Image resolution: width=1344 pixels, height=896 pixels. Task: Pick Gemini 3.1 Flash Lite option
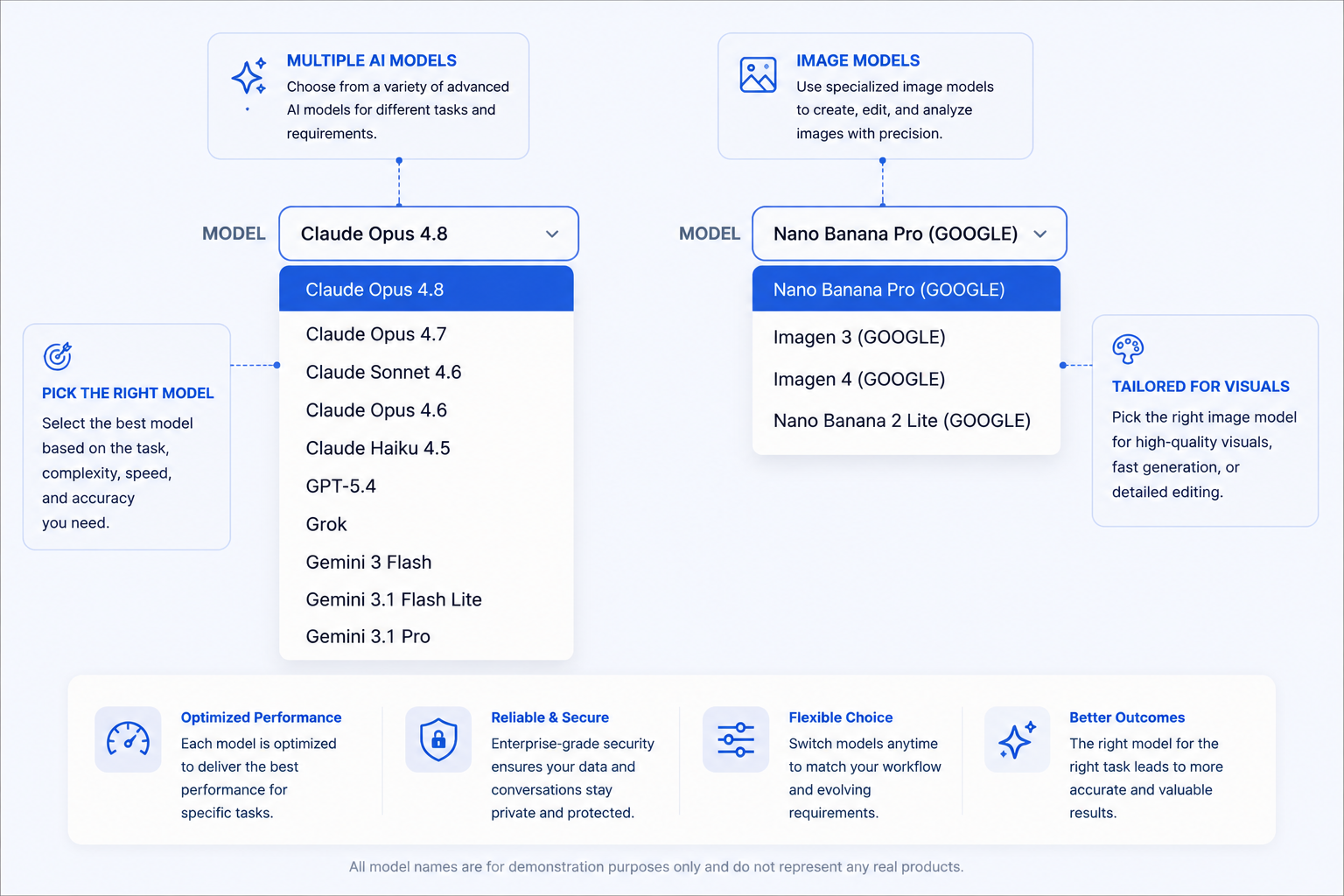[x=426, y=599]
